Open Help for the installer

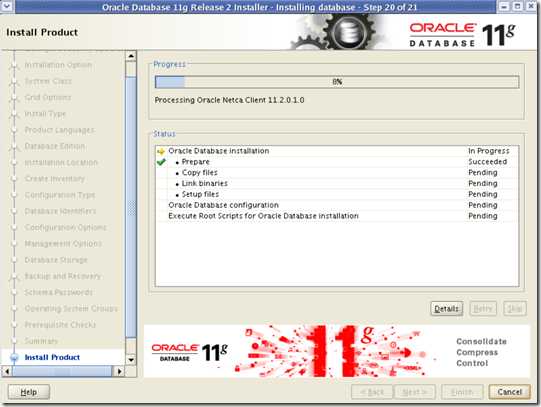pyautogui.click(x=29, y=392)
